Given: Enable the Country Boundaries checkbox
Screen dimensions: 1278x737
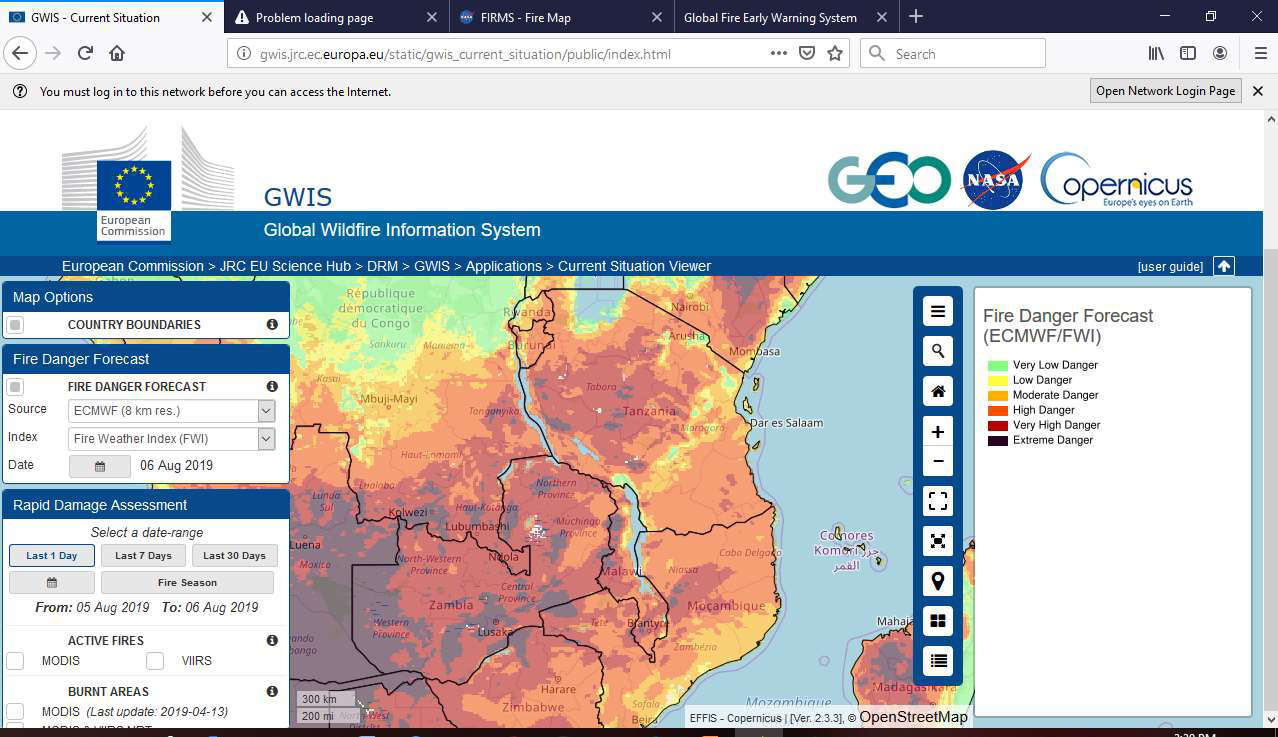Looking at the screenshot, I should pyautogui.click(x=14, y=324).
